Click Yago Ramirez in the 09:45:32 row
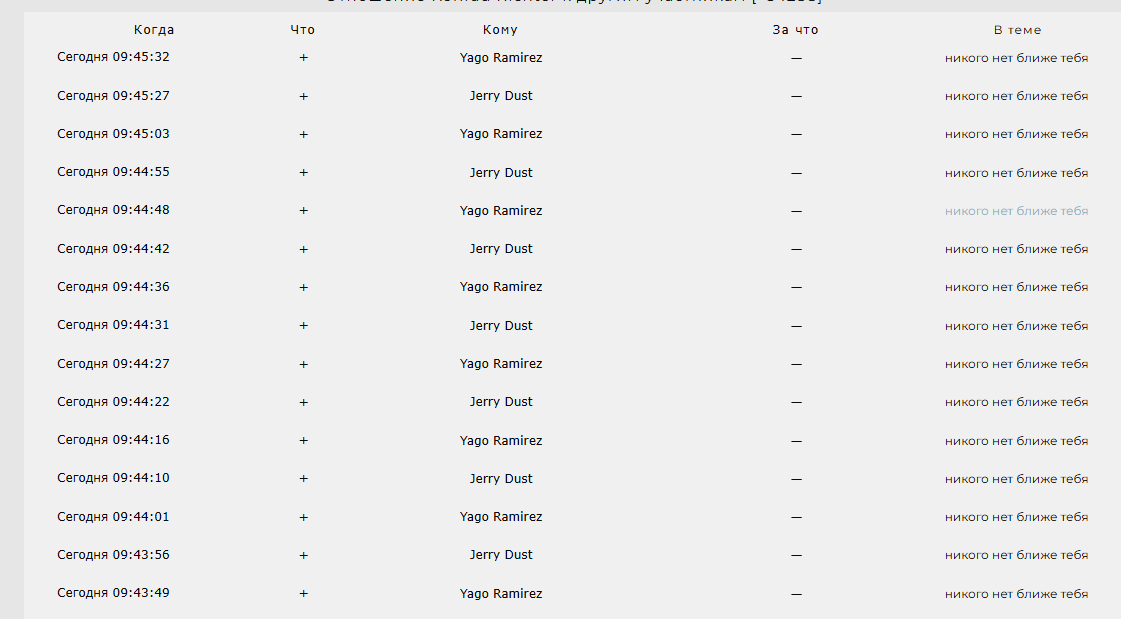This screenshot has height=619, width=1121. 500,58
